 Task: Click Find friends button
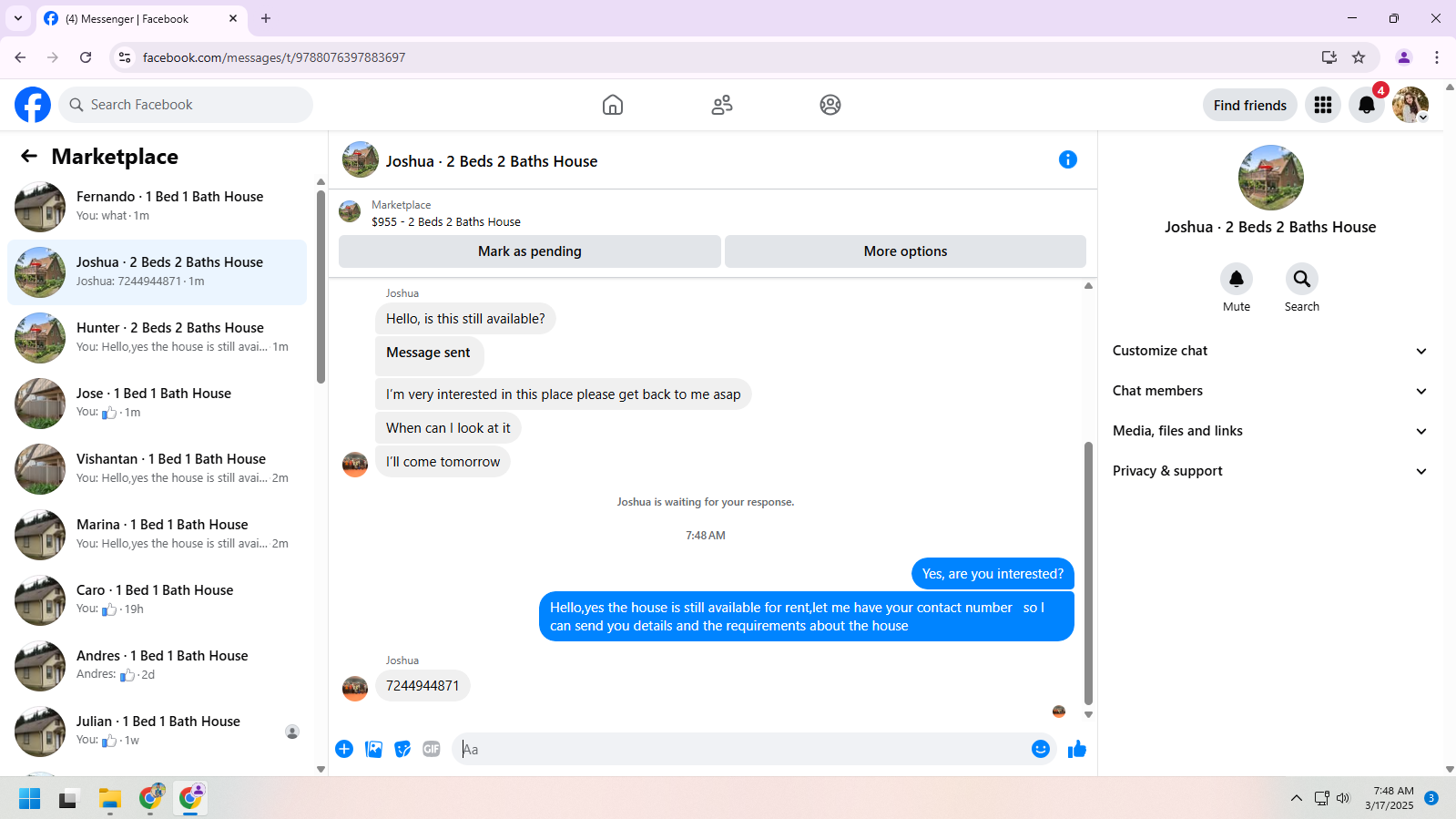tap(1249, 105)
